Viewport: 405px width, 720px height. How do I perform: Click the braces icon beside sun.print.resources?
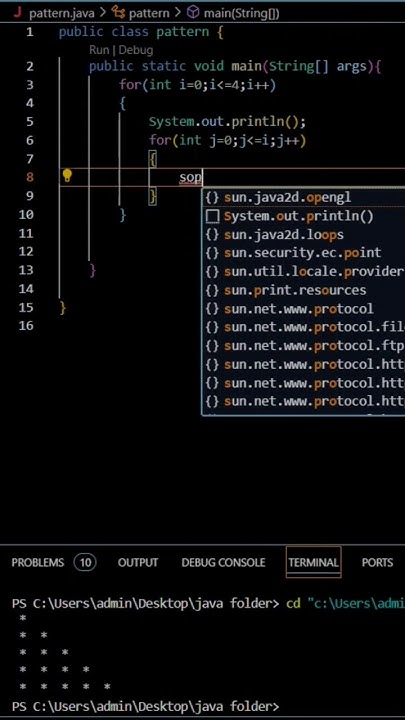(x=212, y=290)
